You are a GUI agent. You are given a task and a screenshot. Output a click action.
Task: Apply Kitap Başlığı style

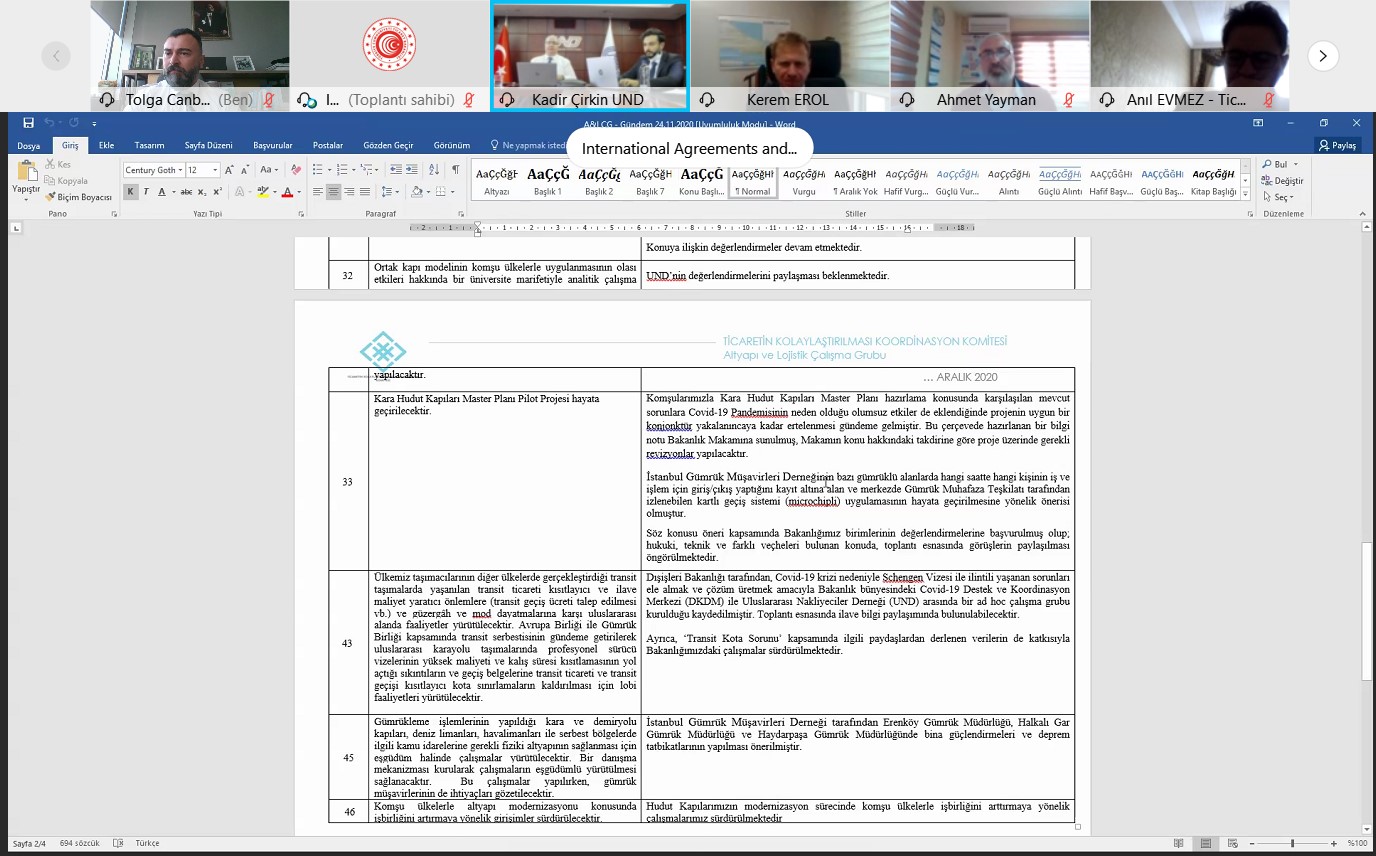click(1212, 180)
